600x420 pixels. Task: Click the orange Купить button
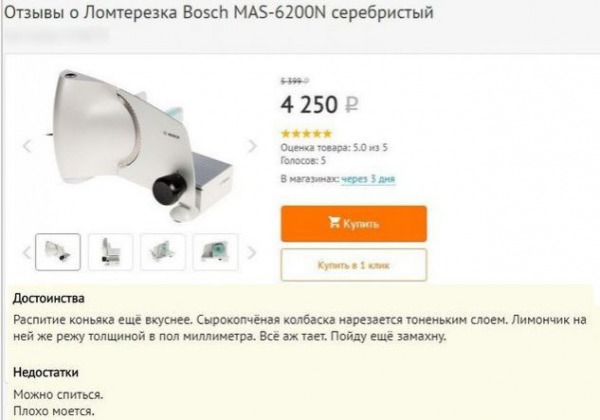(354, 223)
